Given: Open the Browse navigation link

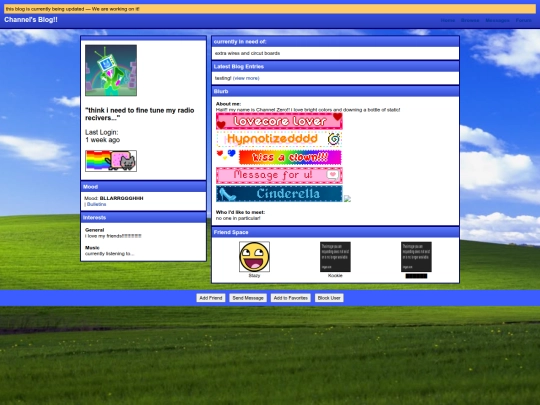Looking at the screenshot, I should pos(470,20).
